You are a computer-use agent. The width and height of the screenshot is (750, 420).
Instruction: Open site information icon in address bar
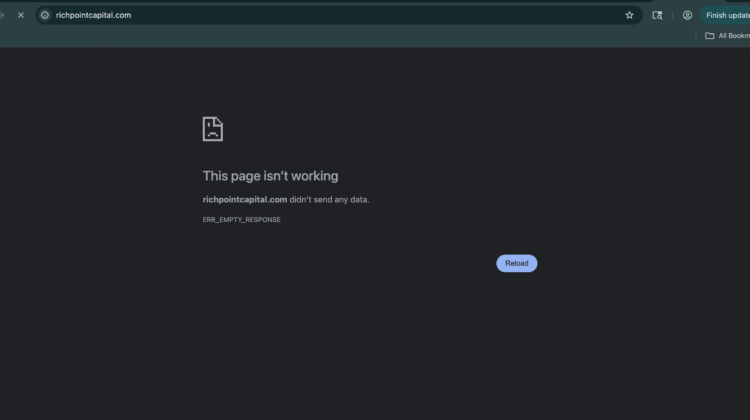(45, 15)
